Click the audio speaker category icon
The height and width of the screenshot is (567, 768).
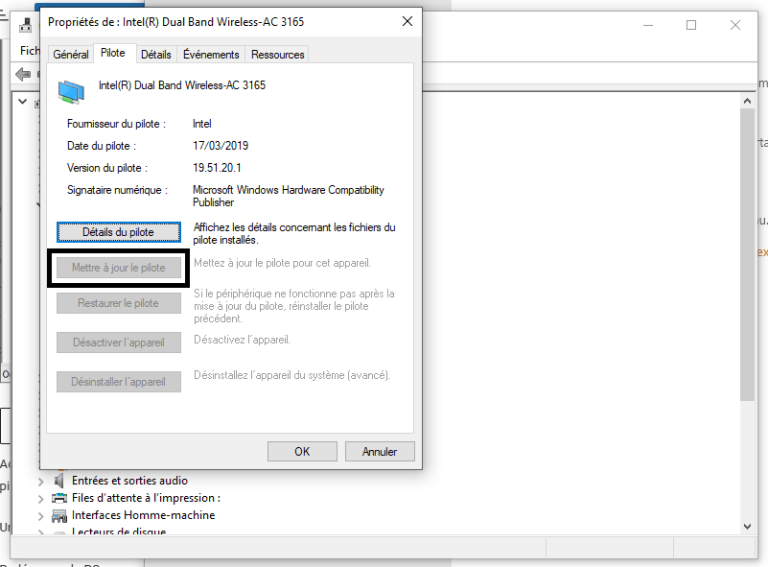click(59, 481)
